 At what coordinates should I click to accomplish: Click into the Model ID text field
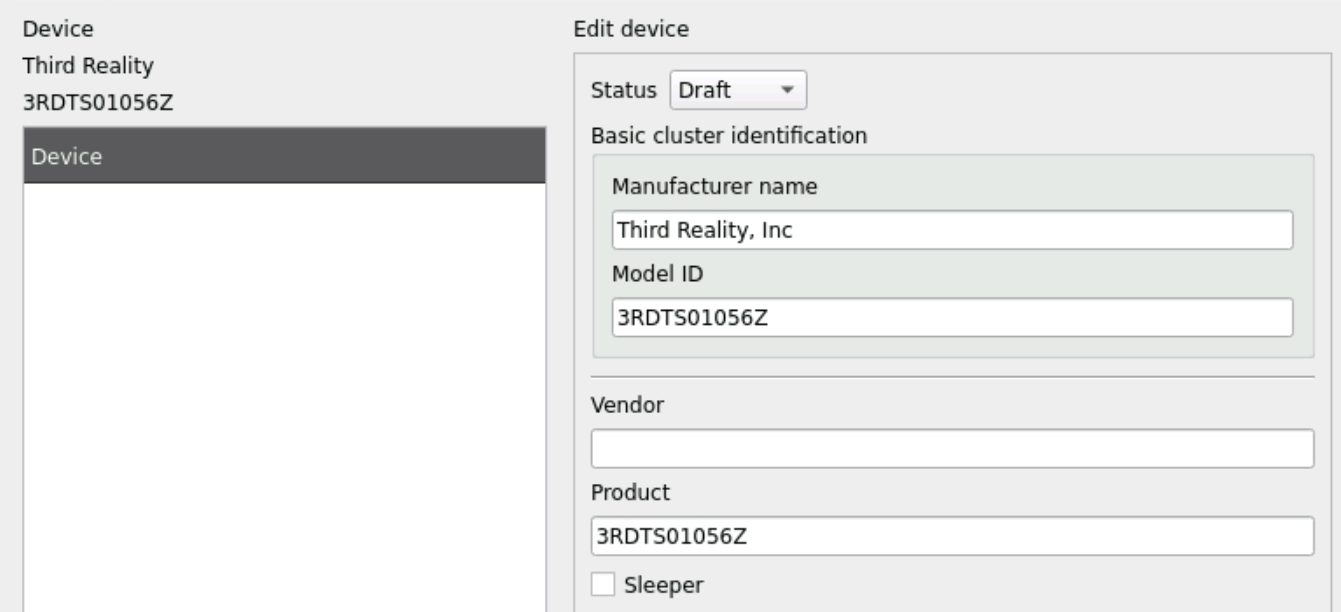(x=951, y=318)
